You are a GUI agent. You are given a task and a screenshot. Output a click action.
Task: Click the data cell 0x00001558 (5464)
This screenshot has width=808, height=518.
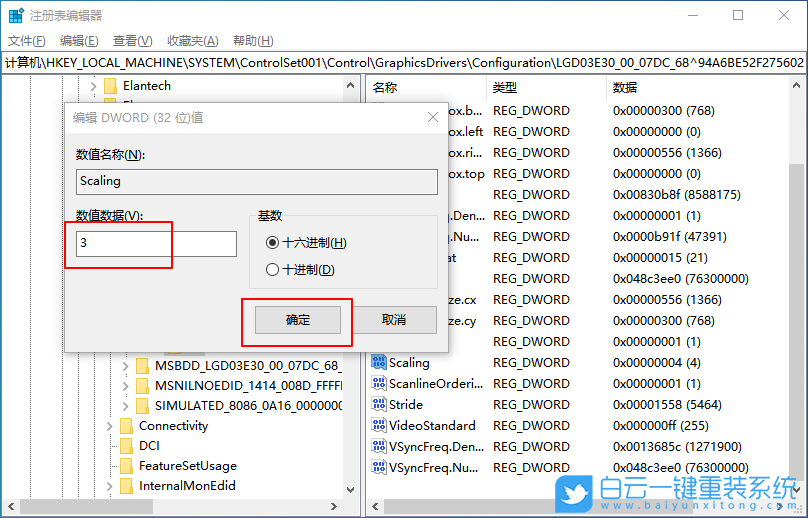coord(667,405)
